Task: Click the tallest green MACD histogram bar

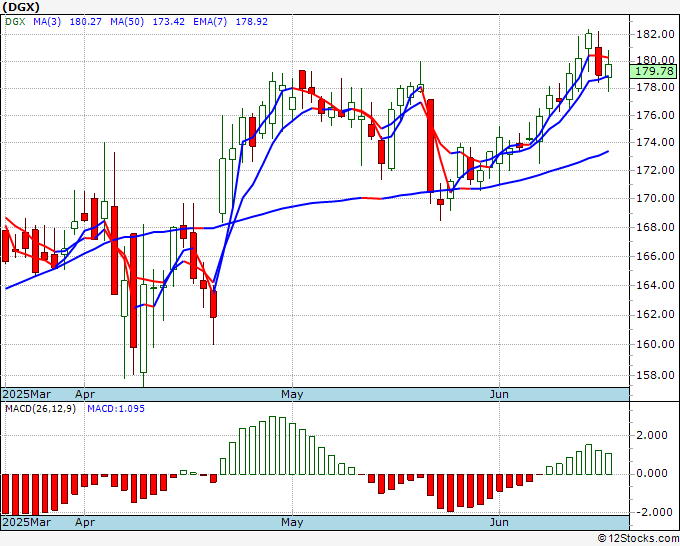Action: (x=272, y=445)
